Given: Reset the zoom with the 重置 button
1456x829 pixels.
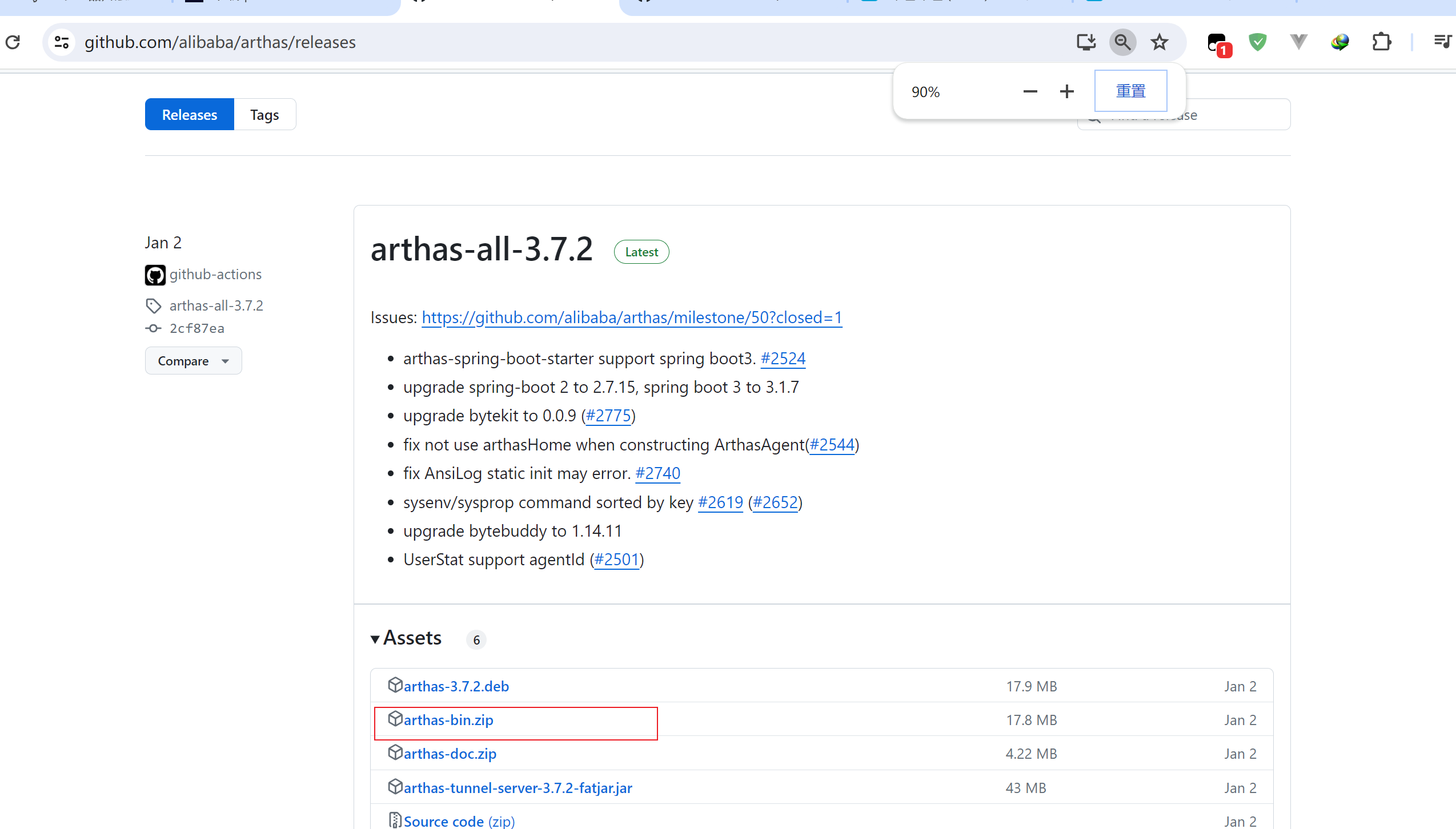Looking at the screenshot, I should 1130,91.
